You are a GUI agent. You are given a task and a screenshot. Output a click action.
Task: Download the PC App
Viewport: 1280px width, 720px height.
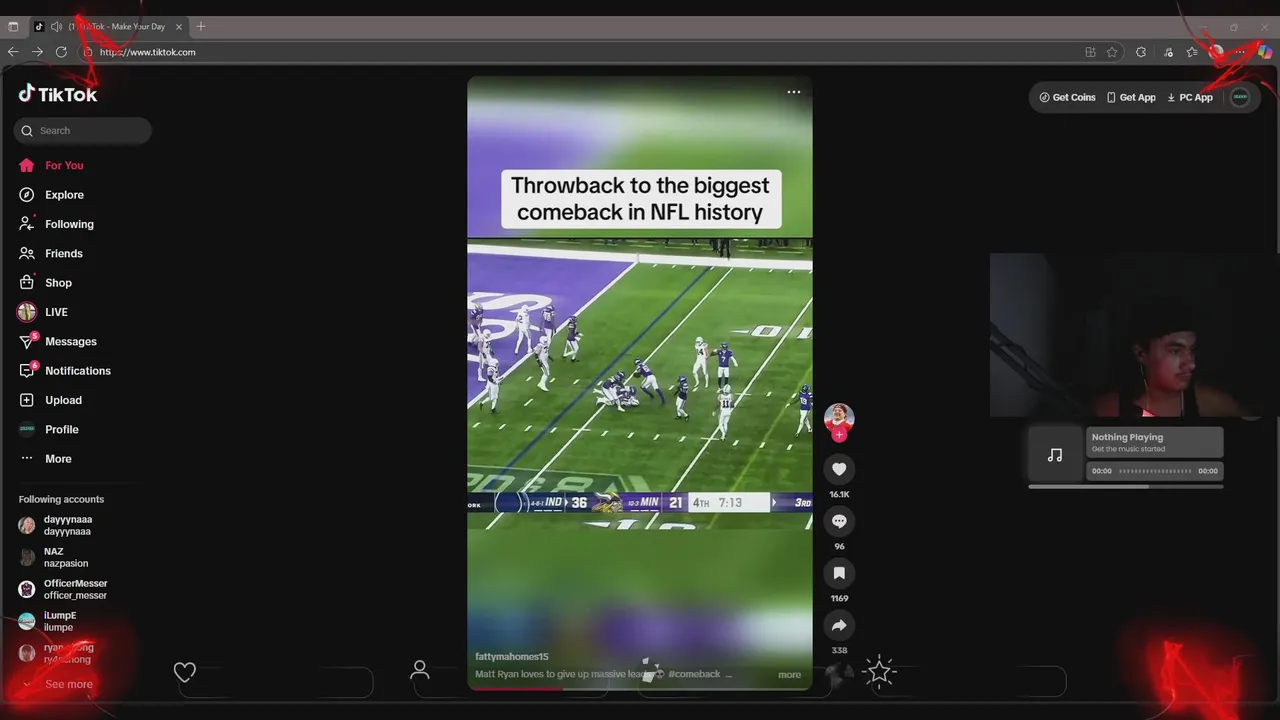coord(1190,97)
